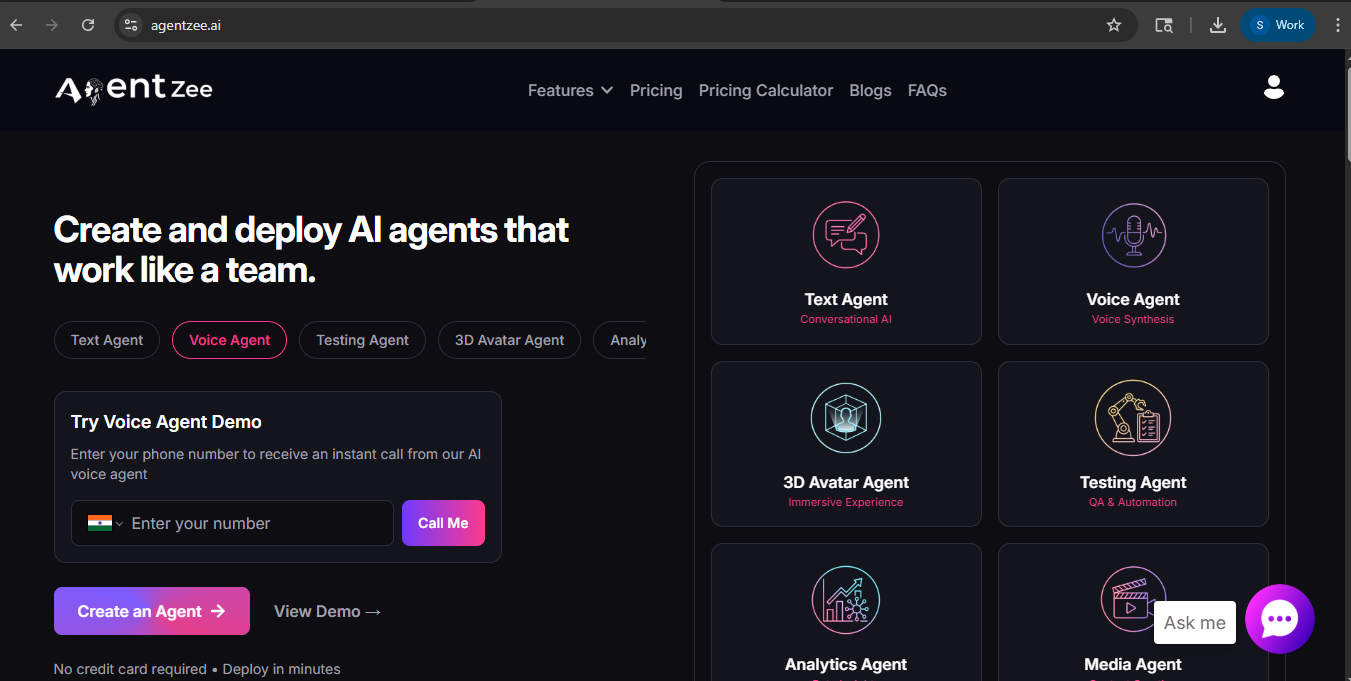
Task: Click the Immersive Experience subtitle text
Action: [846, 502]
